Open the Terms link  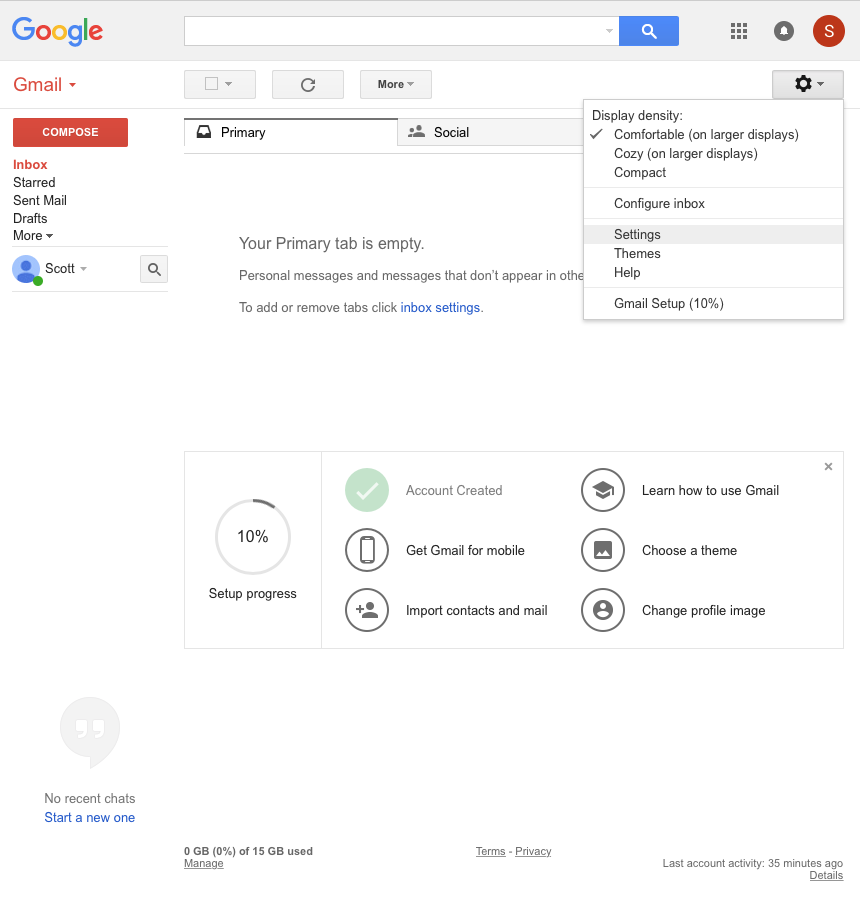pos(490,851)
